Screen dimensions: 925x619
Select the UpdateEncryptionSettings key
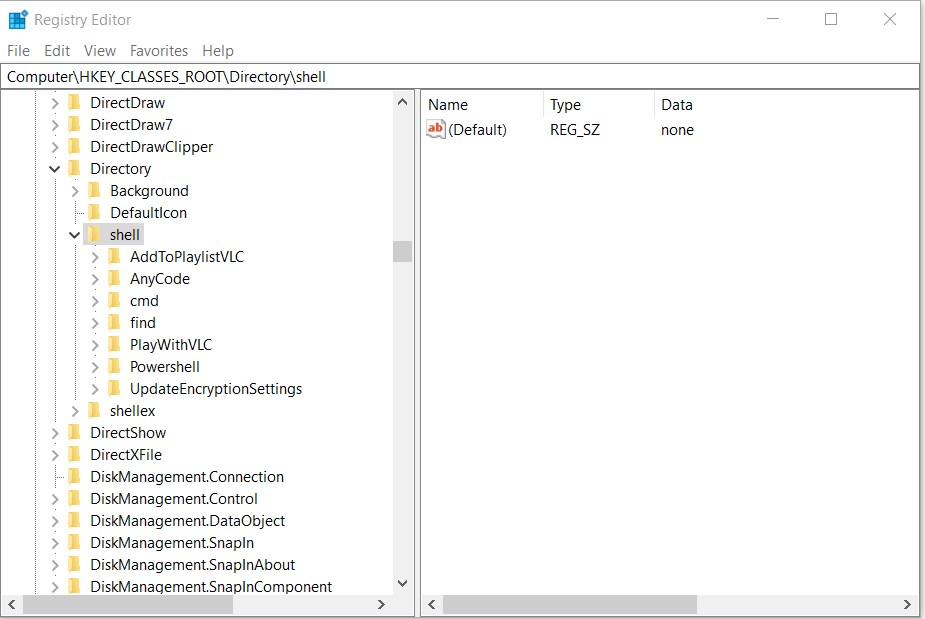tap(215, 389)
